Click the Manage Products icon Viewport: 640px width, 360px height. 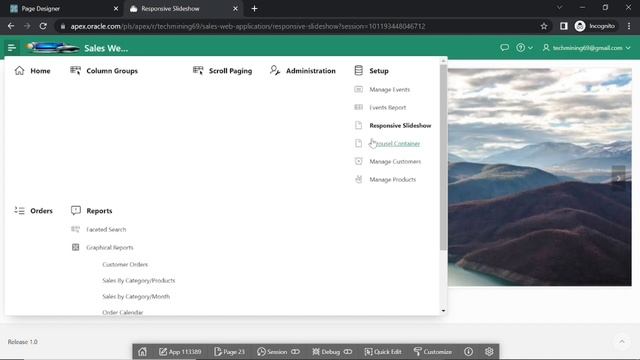[358, 179]
